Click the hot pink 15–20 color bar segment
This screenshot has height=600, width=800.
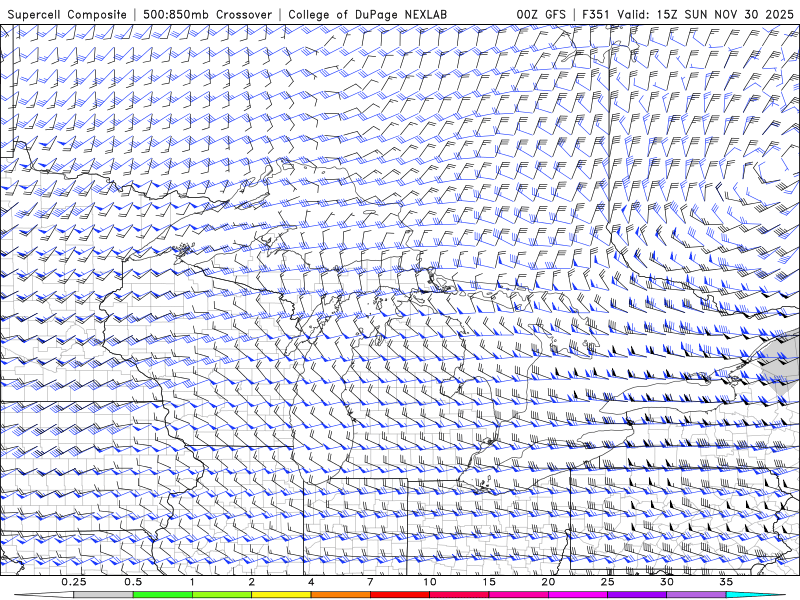pyautogui.click(x=518, y=595)
